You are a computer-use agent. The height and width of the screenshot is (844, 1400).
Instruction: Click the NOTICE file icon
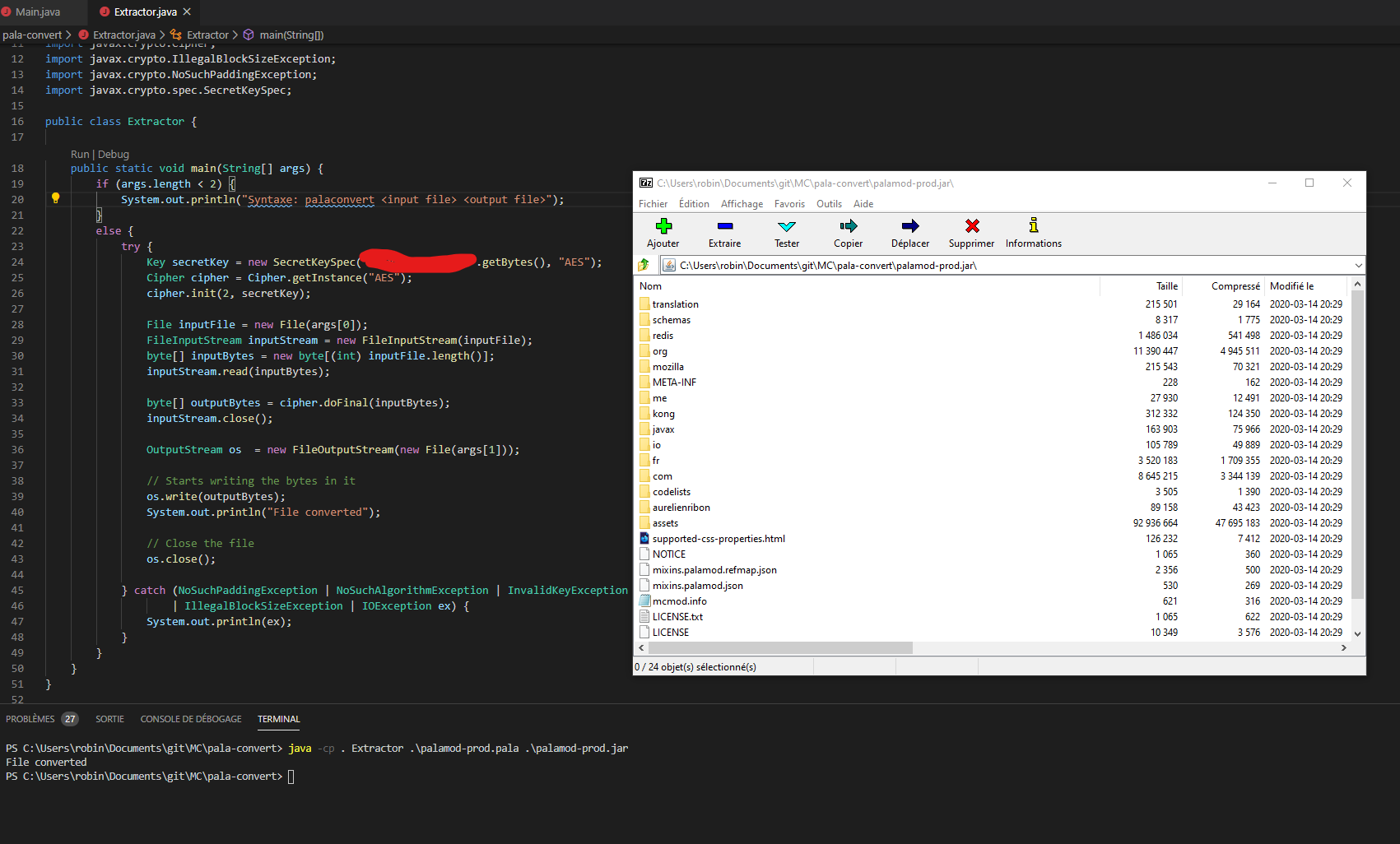(644, 554)
